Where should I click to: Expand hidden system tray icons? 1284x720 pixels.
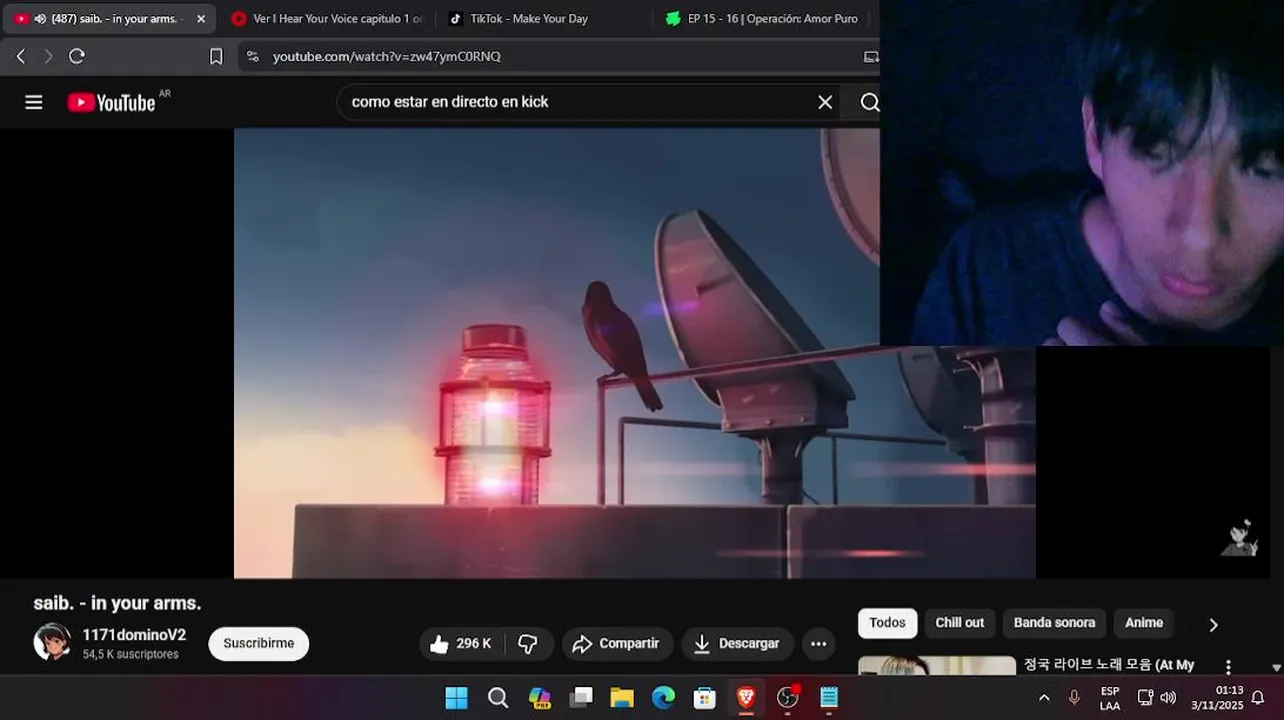[1044, 698]
